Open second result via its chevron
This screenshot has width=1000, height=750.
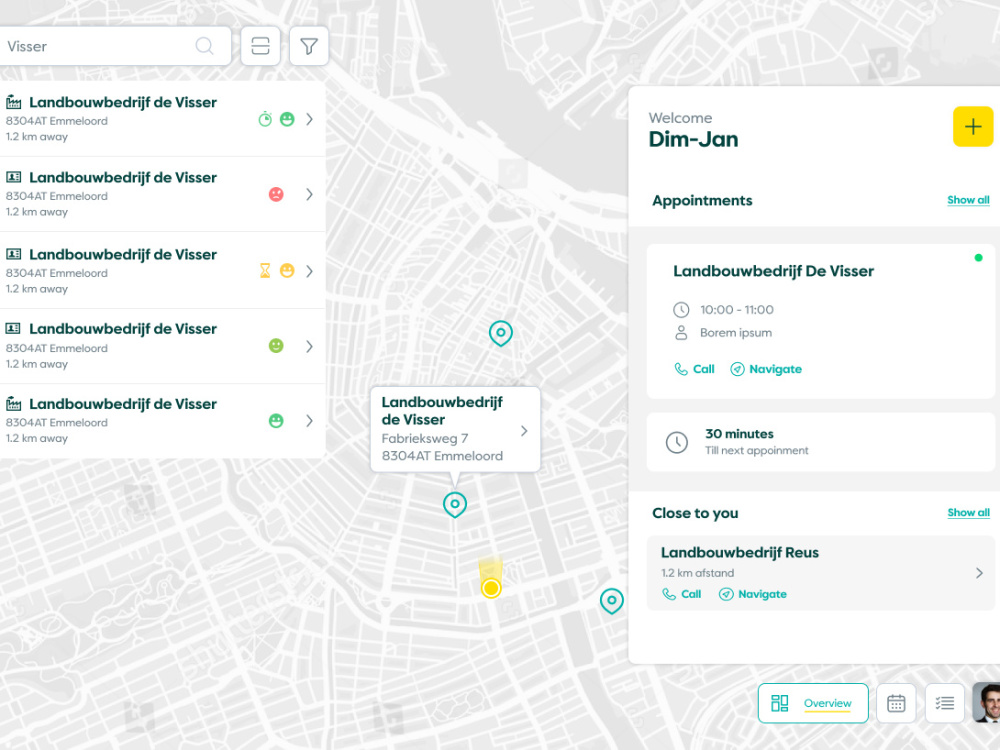click(309, 194)
